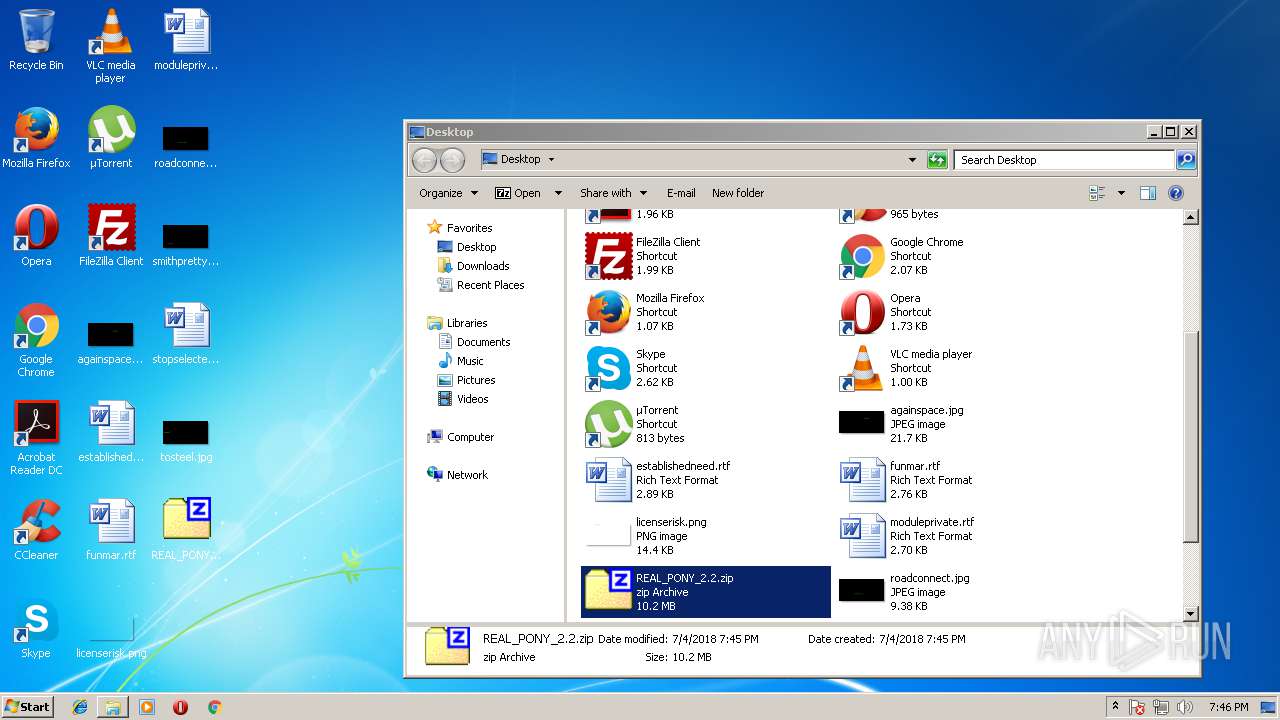This screenshot has height=720, width=1280.
Task: Show hidden system tray icons
Action: point(1115,707)
